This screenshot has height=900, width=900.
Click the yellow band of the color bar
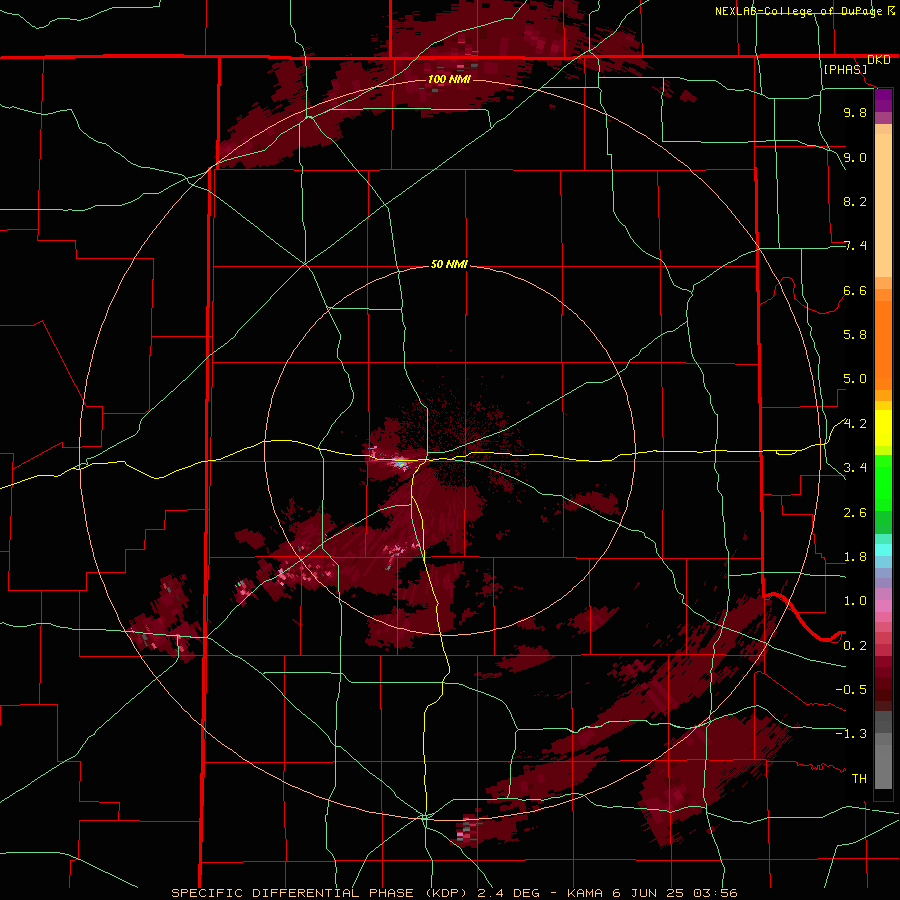[883, 428]
